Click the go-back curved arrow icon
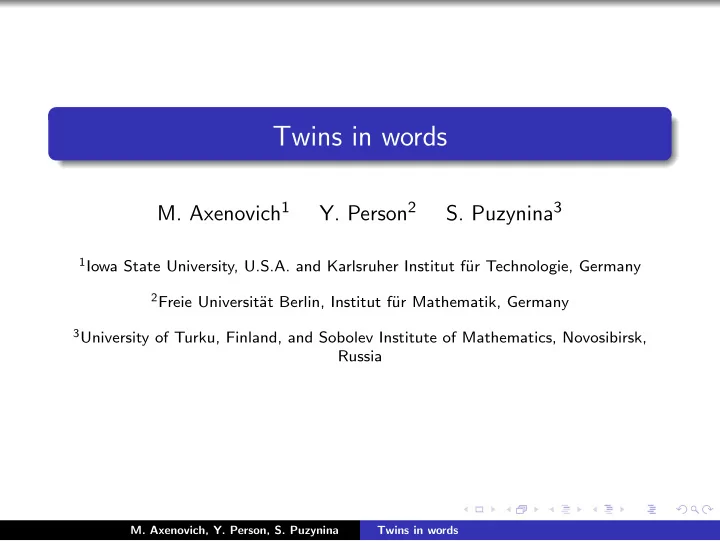 tap(682, 509)
